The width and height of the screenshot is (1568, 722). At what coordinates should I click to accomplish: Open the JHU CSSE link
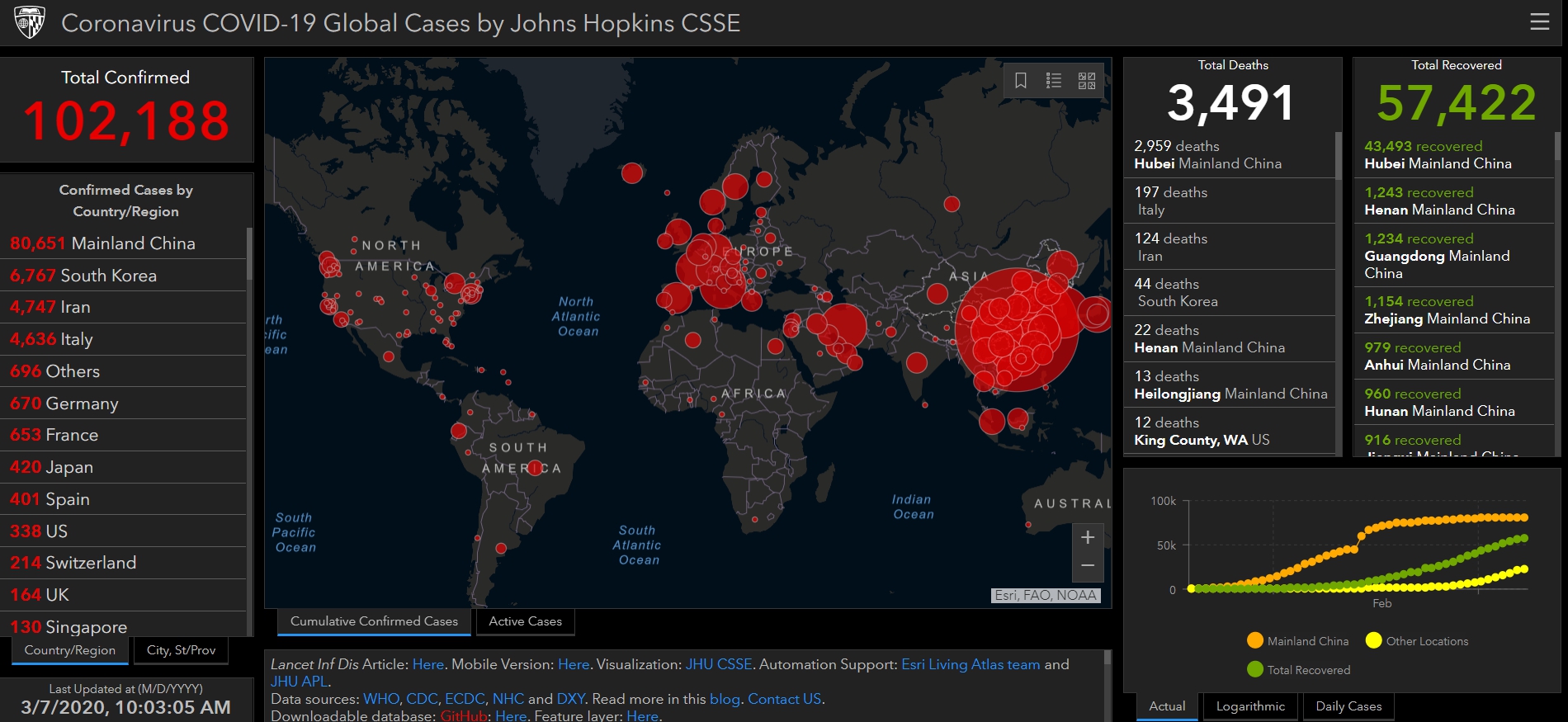(x=719, y=664)
